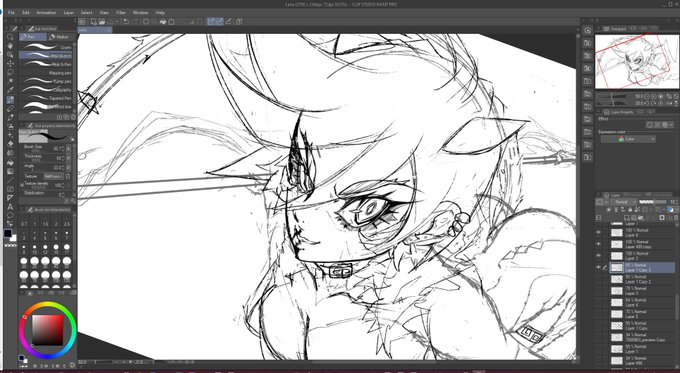This screenshot has height=373, width=680.
Task: Show Layer 4 via its visibility box
Action: pos(598,303)
